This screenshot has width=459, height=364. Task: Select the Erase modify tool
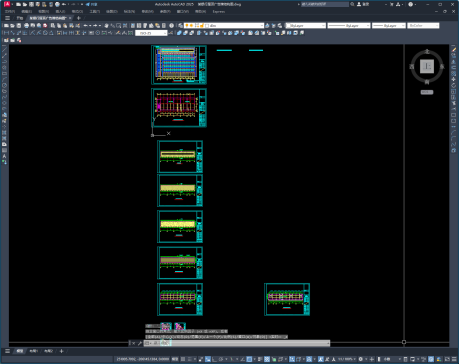point(454,50)
